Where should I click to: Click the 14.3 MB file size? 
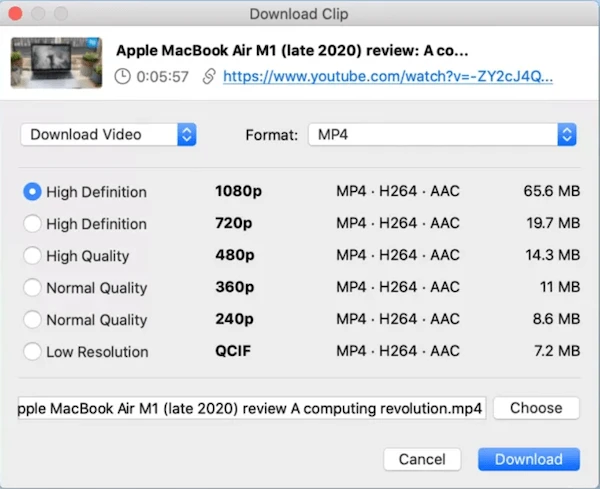coord(553,255)
